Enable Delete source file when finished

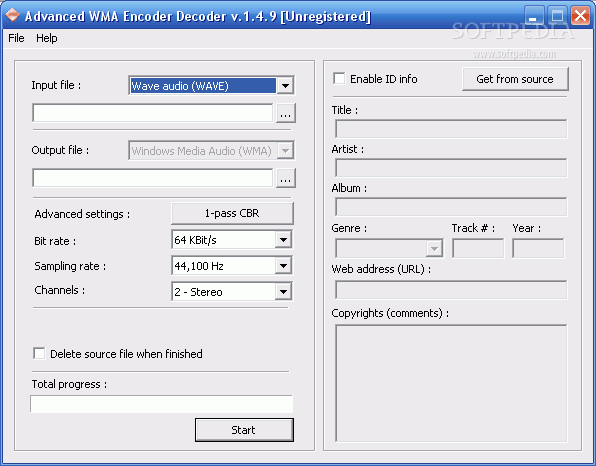39,353
